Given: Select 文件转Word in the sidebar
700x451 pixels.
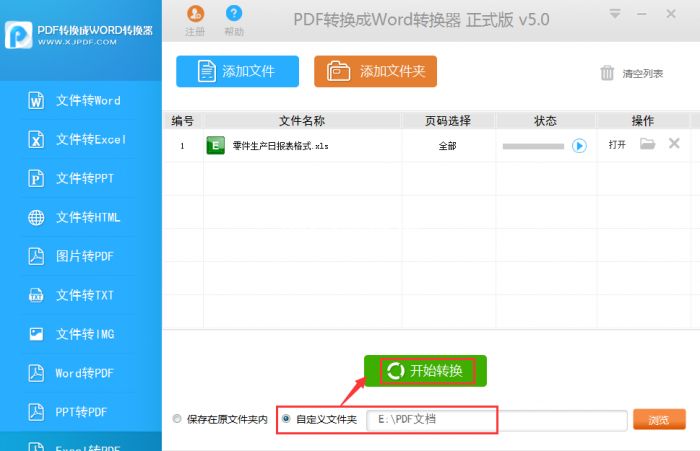Looking at the screenshot, I should (81, 100).
